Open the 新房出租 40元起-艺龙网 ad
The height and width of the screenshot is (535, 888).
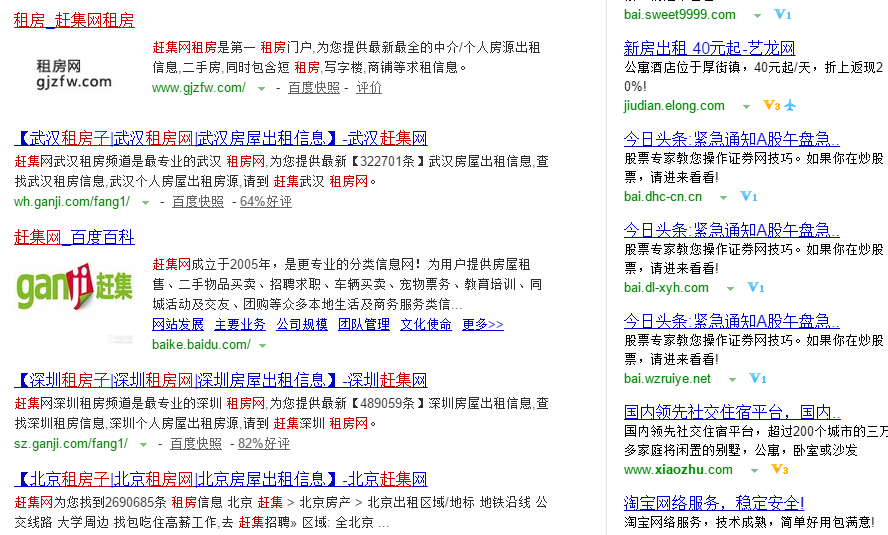[x=710, y=48]
